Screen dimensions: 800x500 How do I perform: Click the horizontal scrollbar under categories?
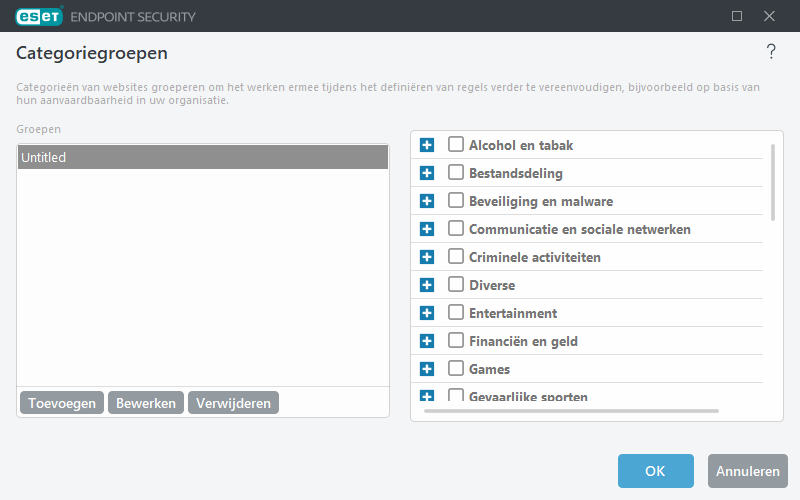(571, 411)
